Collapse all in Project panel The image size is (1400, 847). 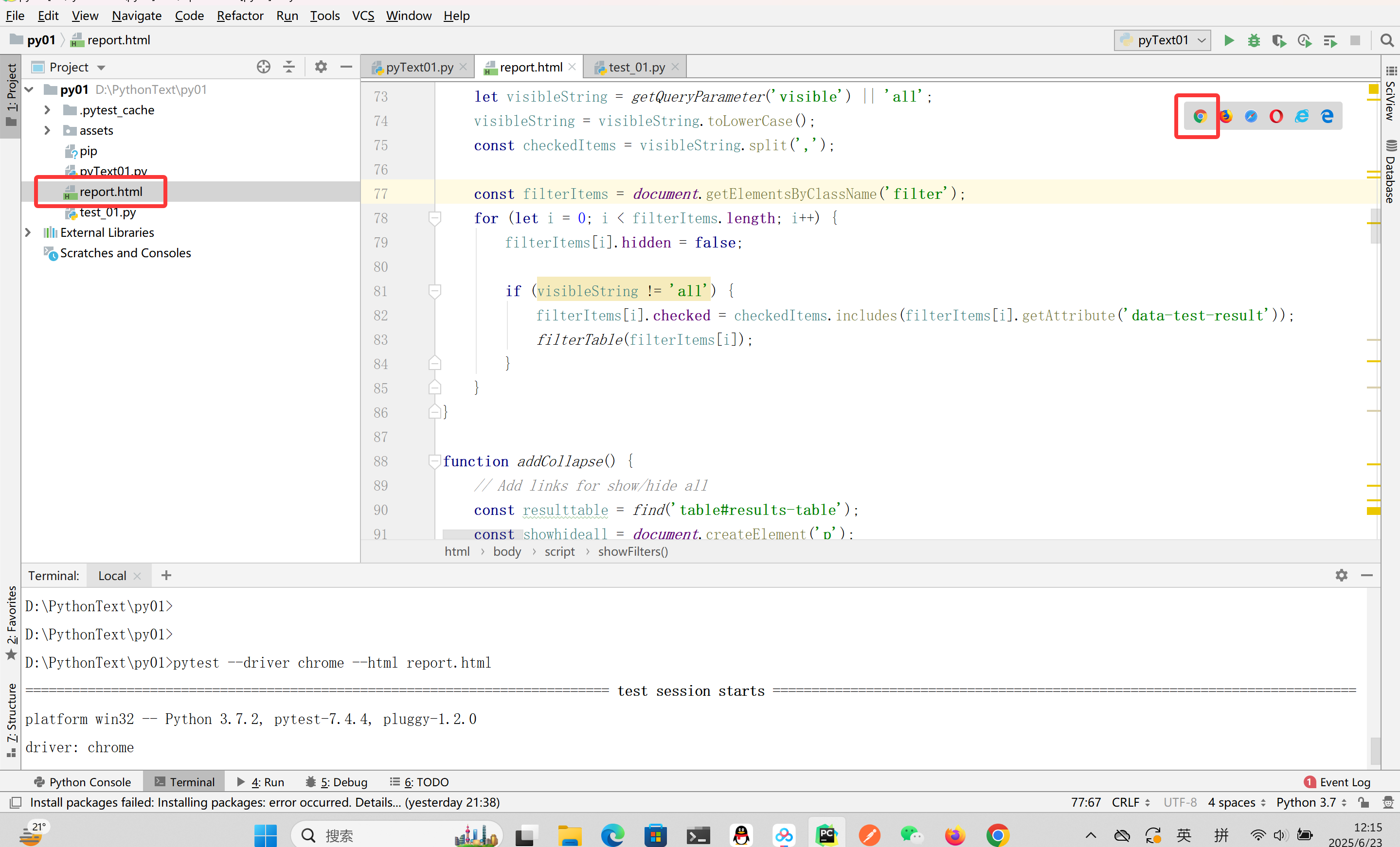[x=288, y=67]
